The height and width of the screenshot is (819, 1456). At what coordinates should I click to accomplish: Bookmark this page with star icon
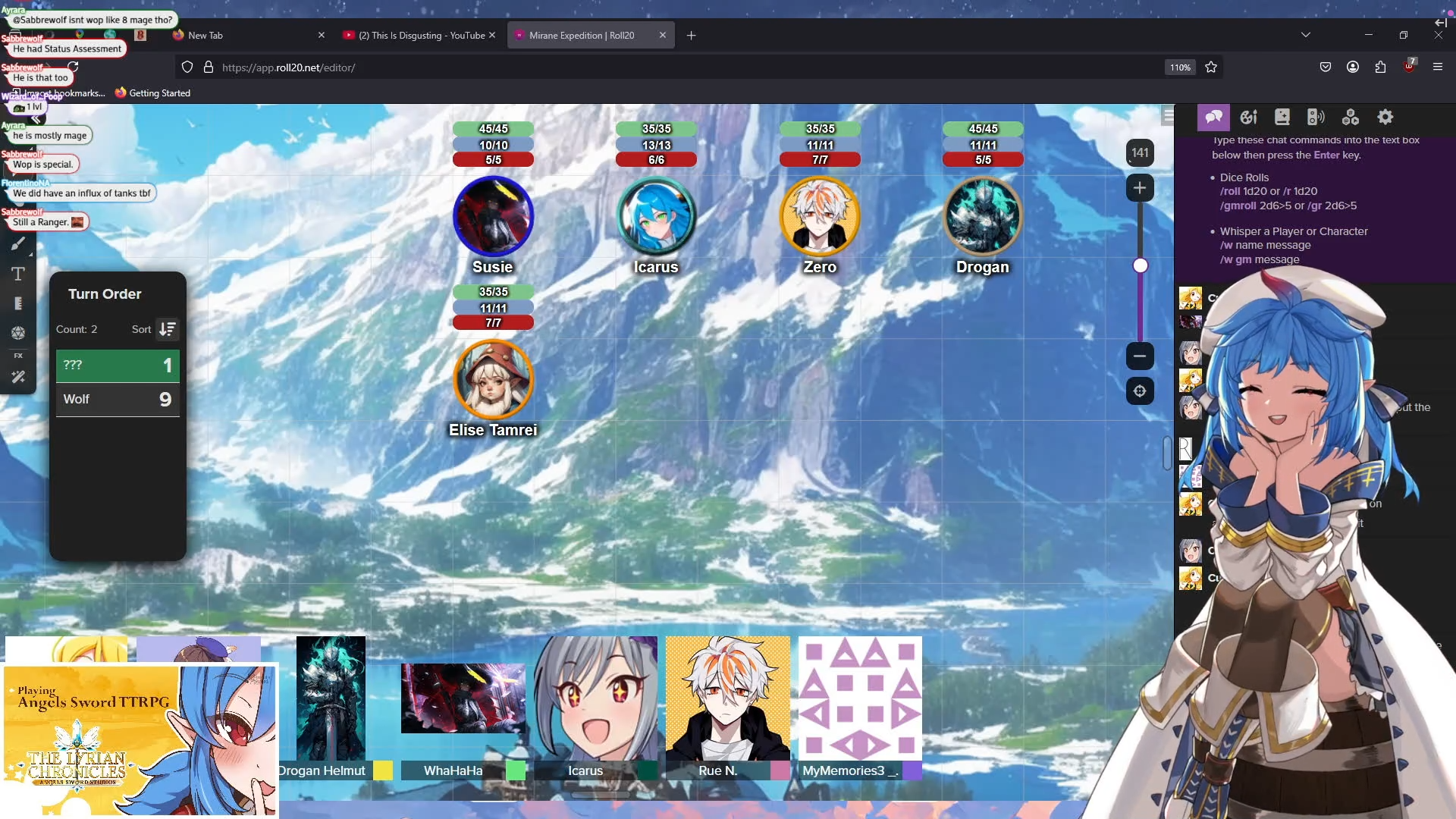[x=1211, y=67]
